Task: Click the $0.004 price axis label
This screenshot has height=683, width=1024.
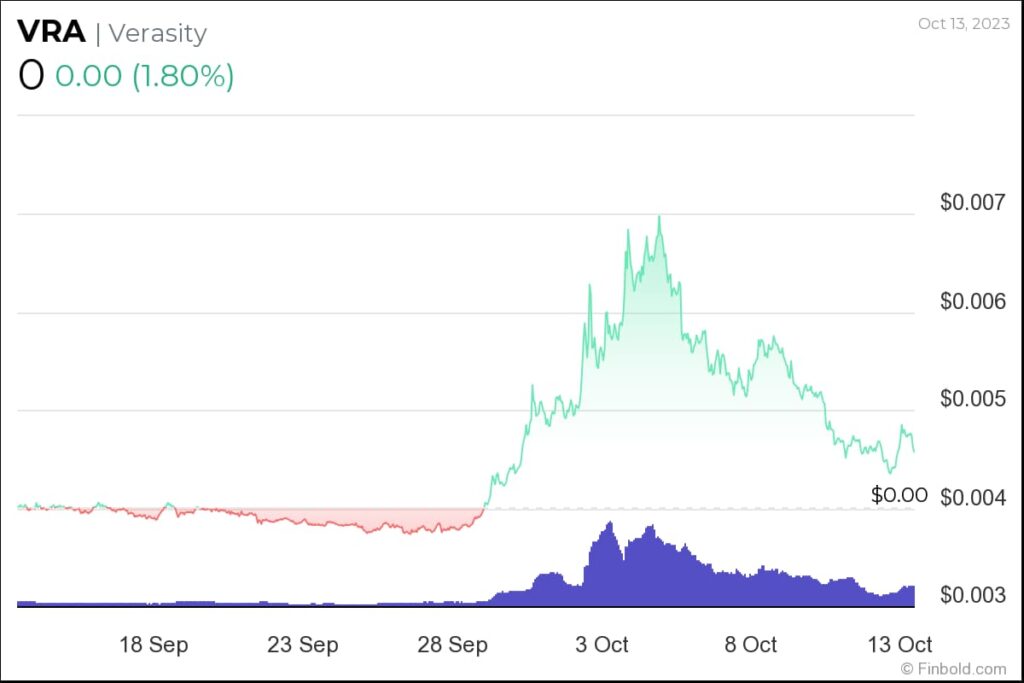Action: (972, 498)
